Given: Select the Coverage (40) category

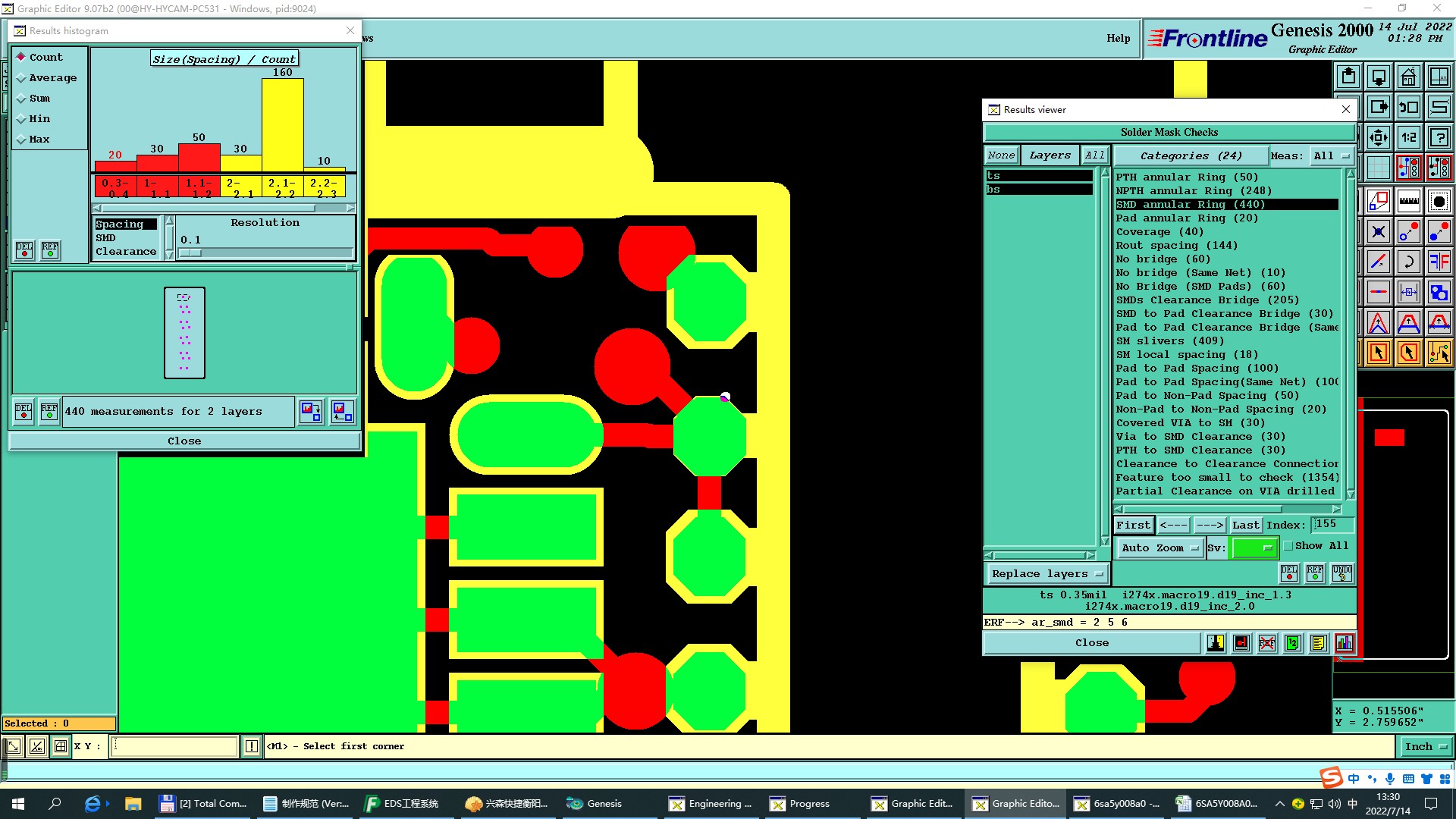Looking at the screenshot, I should point(1226,232).
